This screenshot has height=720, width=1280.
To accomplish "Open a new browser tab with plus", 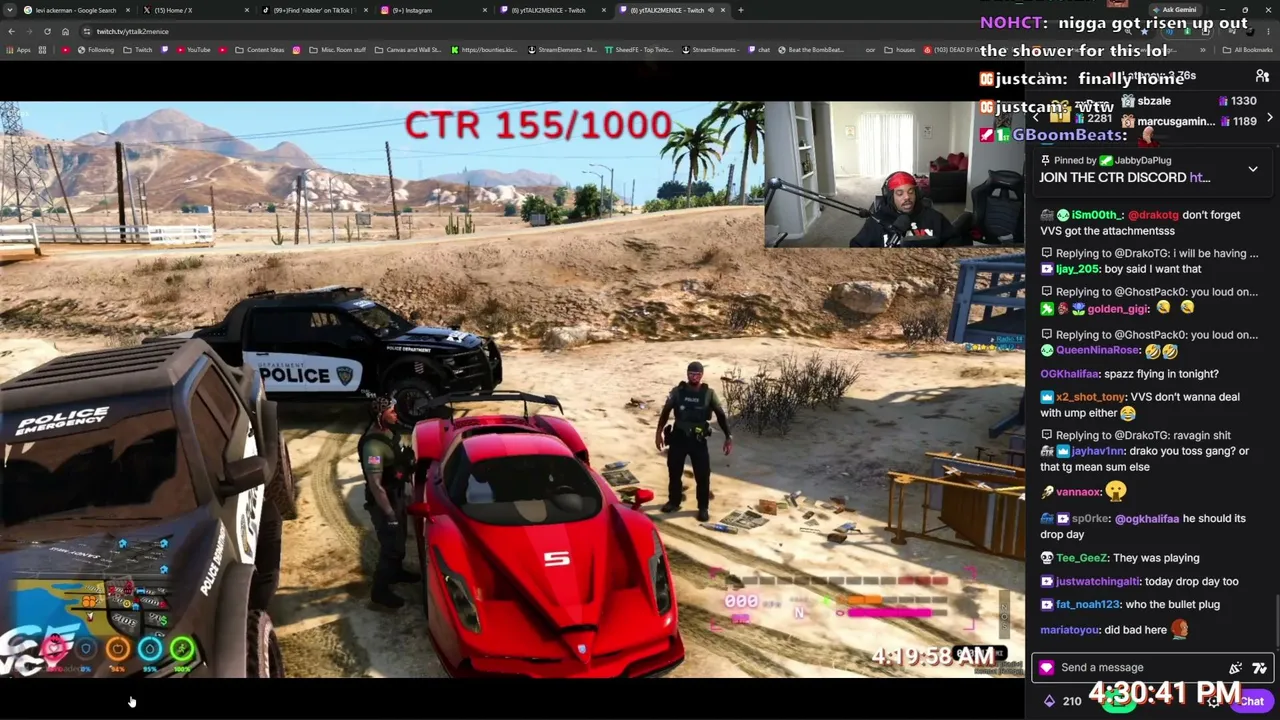I will [x=741, y=10].
